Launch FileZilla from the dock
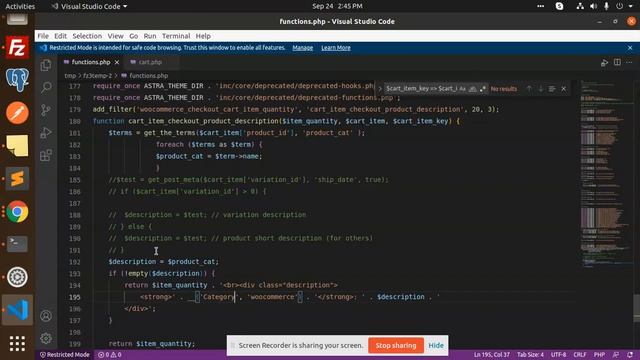 click(x=17, y=47)
